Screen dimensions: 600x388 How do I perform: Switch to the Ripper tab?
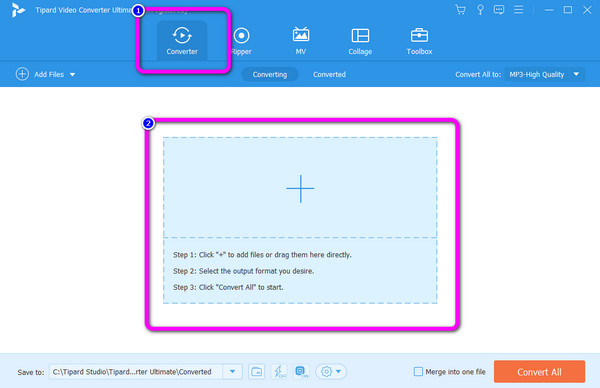[241, 41]
